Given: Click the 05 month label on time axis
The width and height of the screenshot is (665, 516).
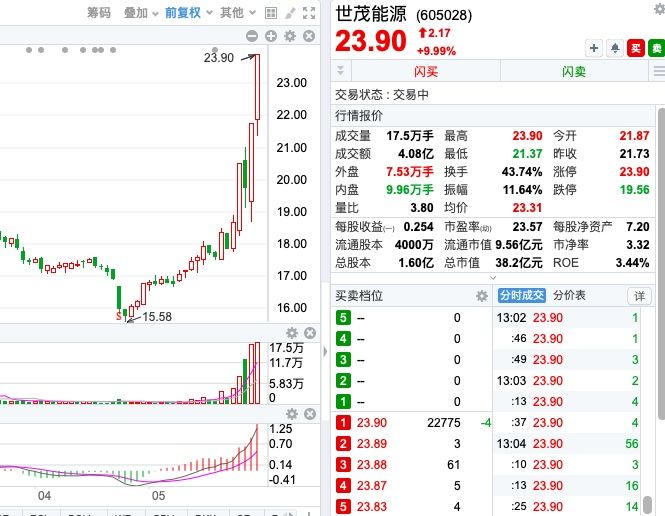Looking at the screenshot, I should pyautogui.click(x=158, y=496).
